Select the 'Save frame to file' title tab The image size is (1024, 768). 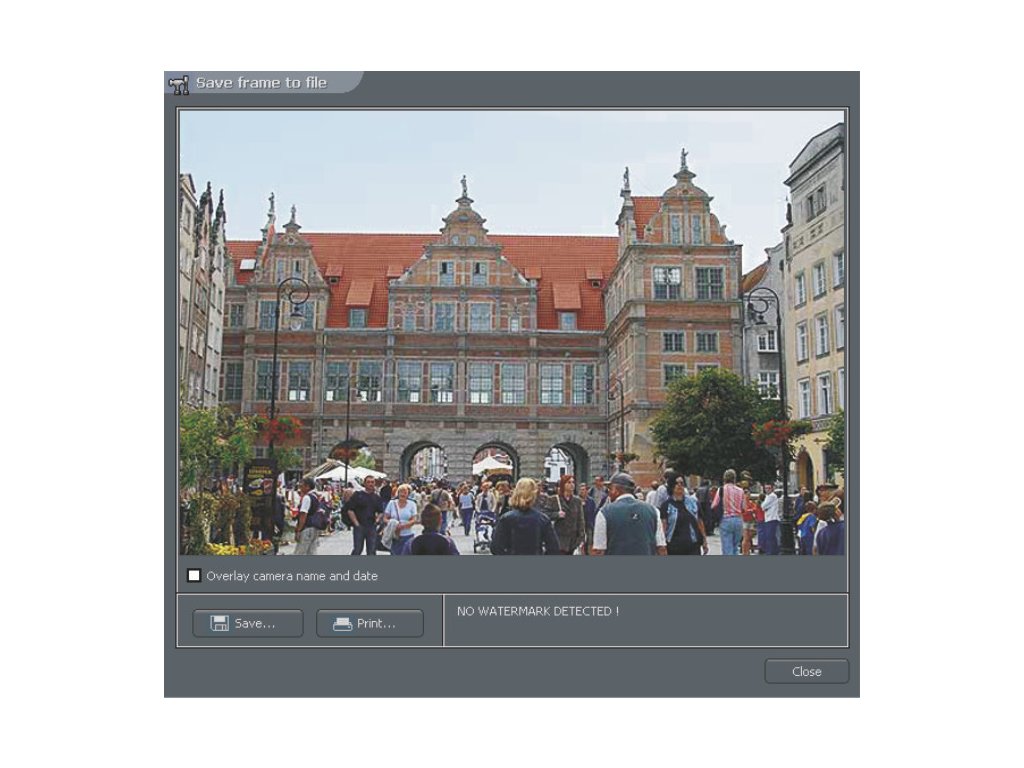click(261, 83)
